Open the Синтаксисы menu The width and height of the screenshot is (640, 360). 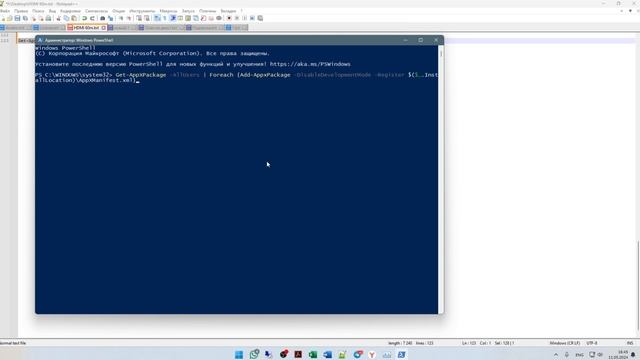[96, 11]
